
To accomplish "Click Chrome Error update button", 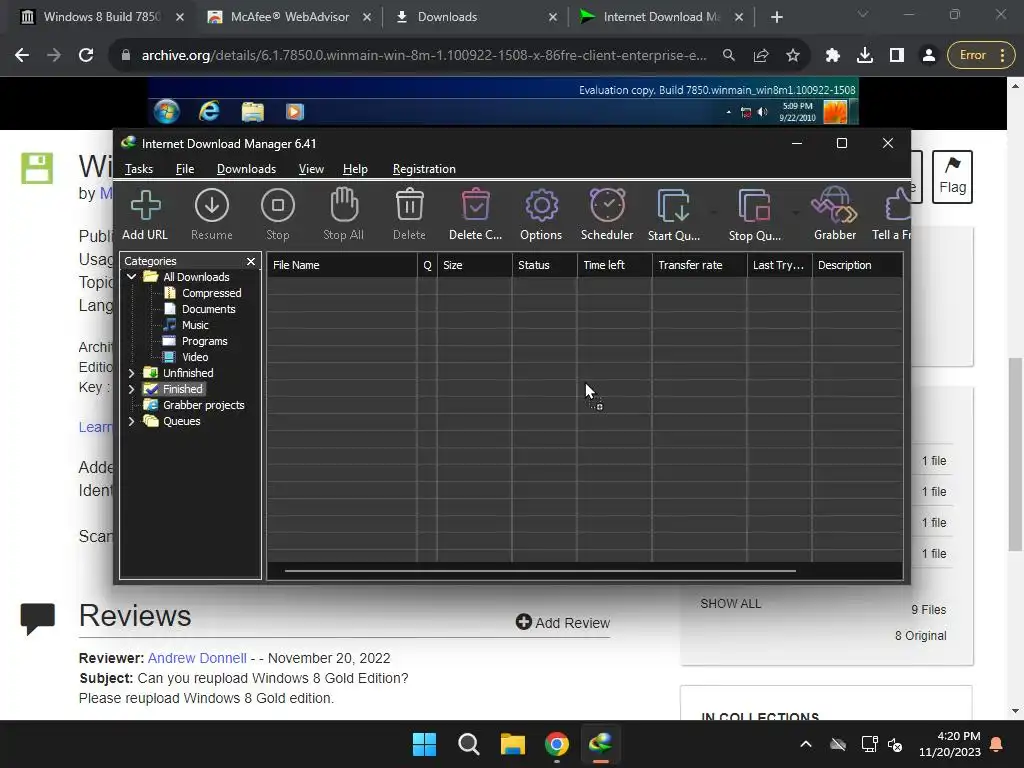I will 982,56.
